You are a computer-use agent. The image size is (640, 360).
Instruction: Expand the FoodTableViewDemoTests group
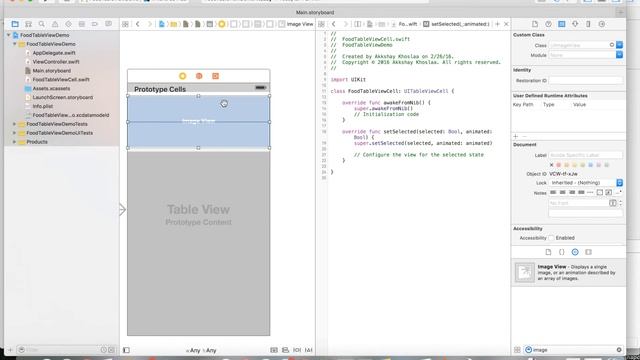click(x=15, y=124)
